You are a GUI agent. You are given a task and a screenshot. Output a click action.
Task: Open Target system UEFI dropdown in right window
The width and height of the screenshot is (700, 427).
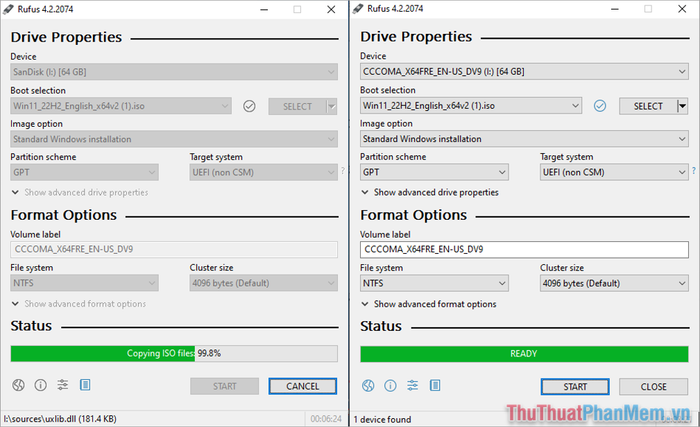pos(614,172)
